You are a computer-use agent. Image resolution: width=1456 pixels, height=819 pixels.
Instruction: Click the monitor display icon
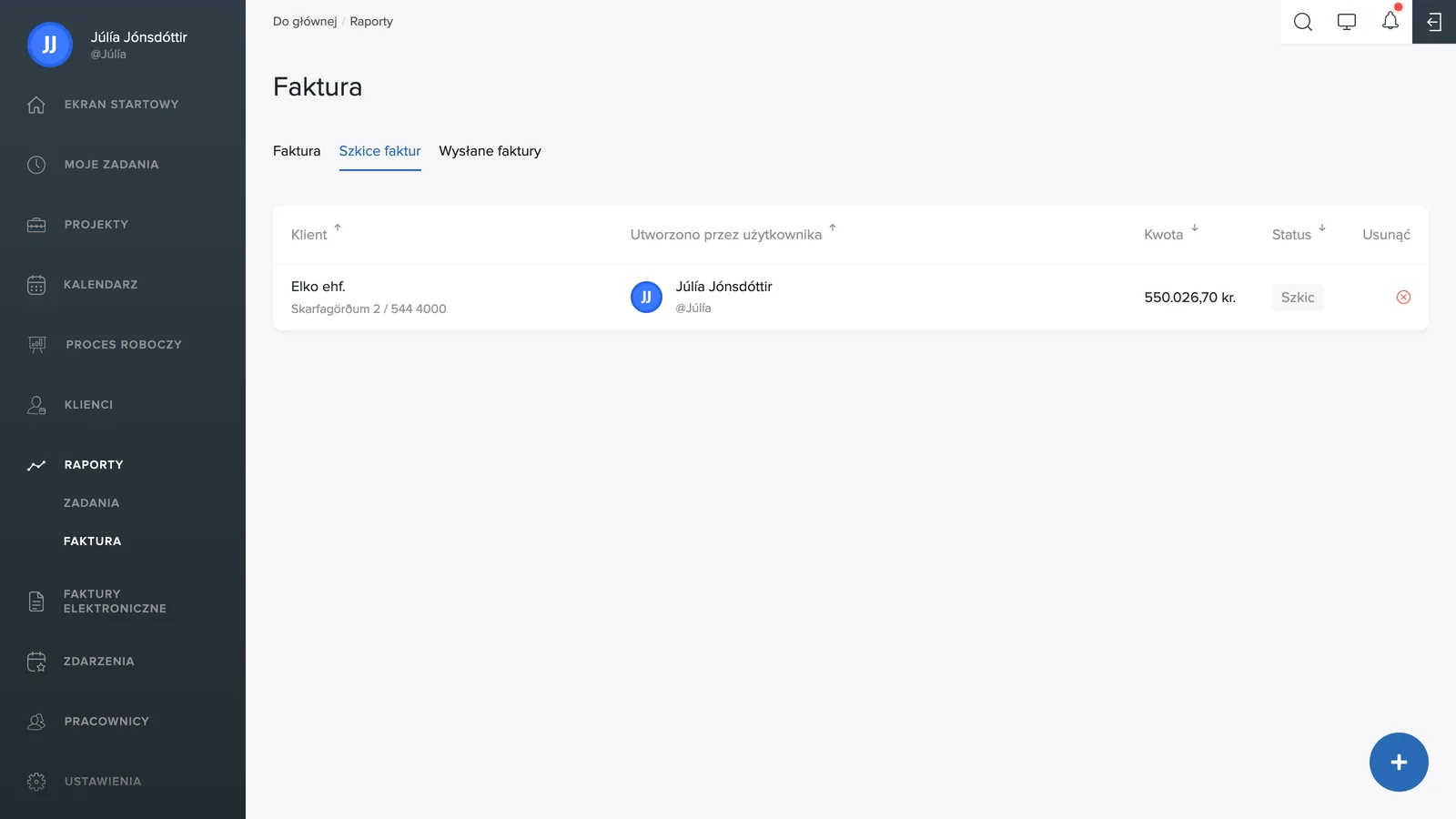pyautogui.click(x=1347, y=22)
